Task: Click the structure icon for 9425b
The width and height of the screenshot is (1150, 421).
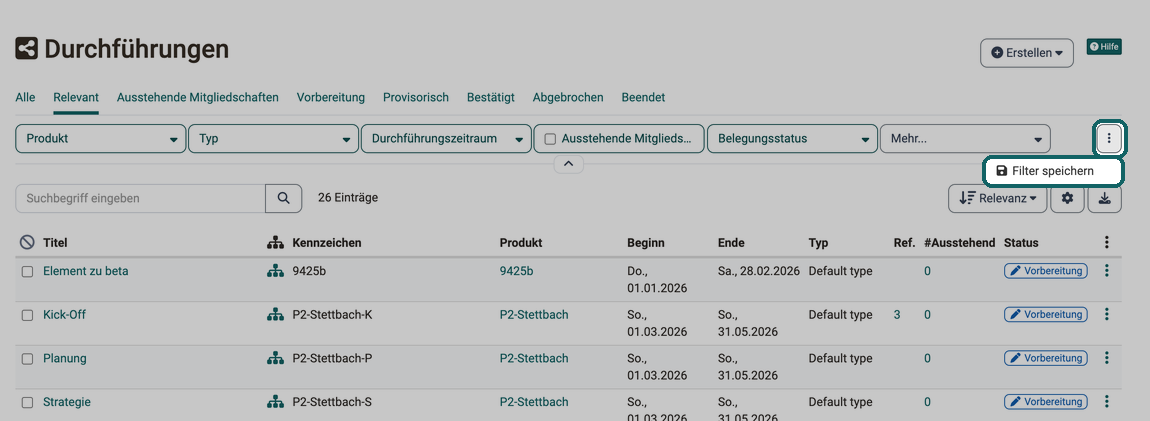Action: [275, 271]
